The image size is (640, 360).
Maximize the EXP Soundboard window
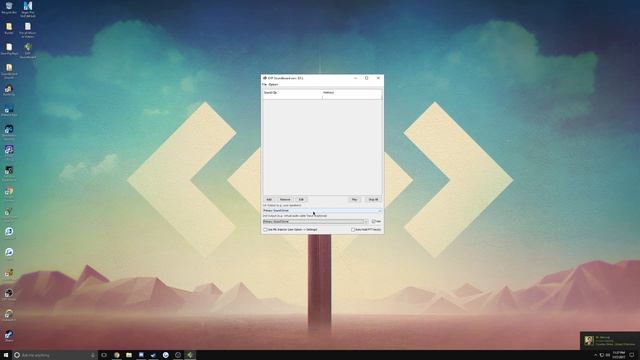pyautogui.click(x=367, y=78)
